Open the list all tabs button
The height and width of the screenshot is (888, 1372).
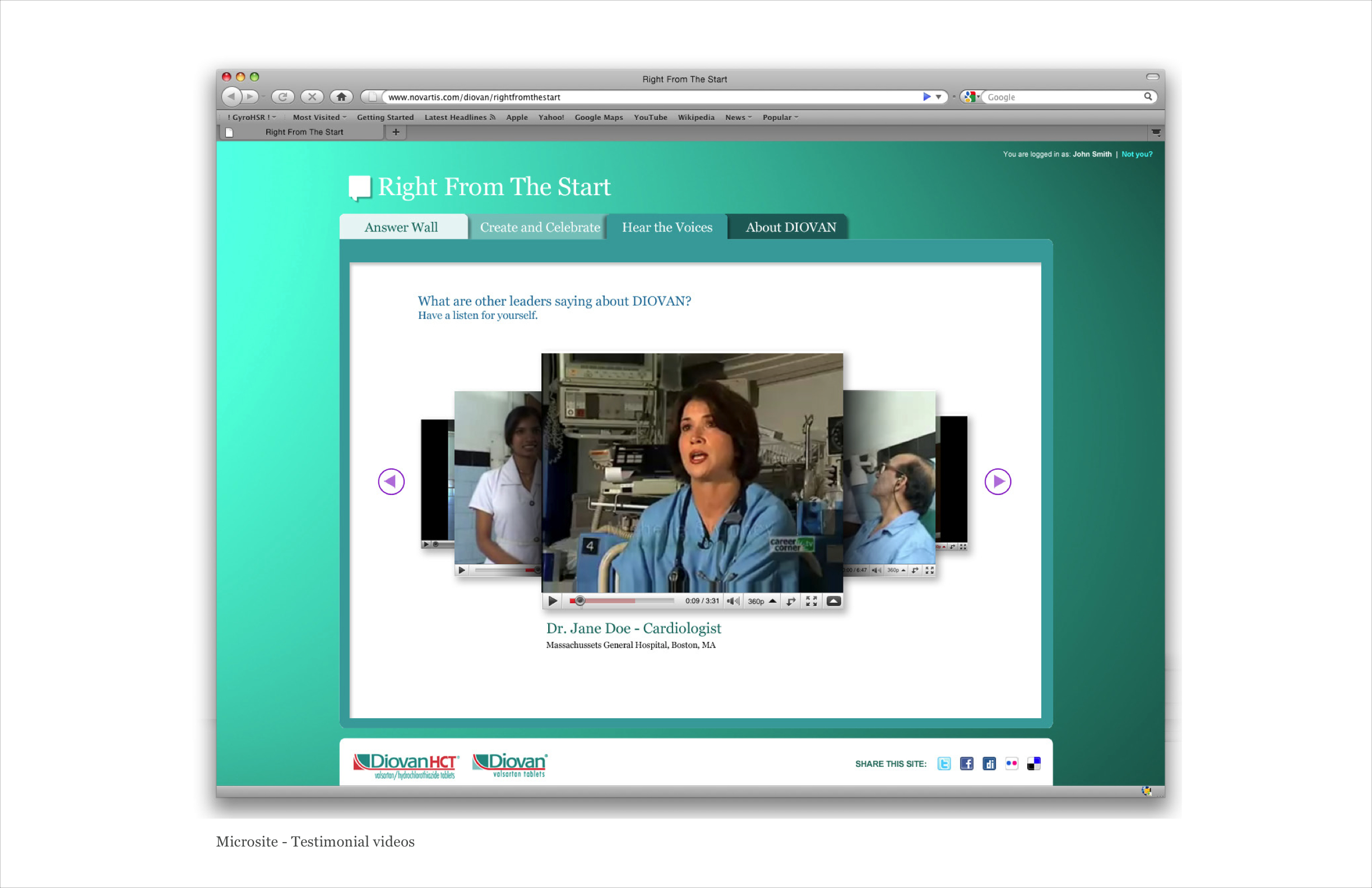[x=1156, y=132]
